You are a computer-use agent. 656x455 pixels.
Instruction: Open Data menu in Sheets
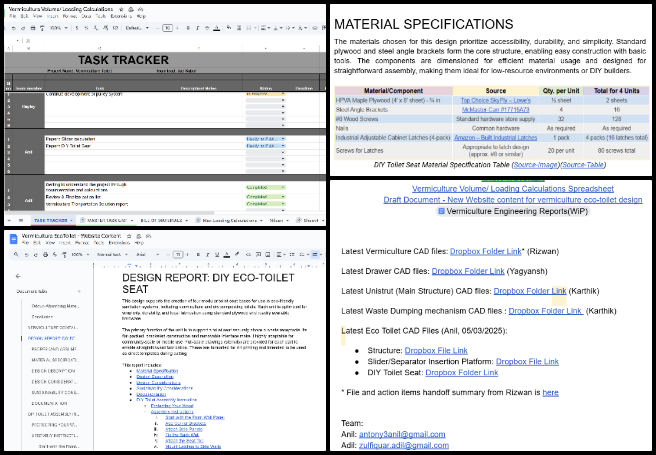coord(86,16)
